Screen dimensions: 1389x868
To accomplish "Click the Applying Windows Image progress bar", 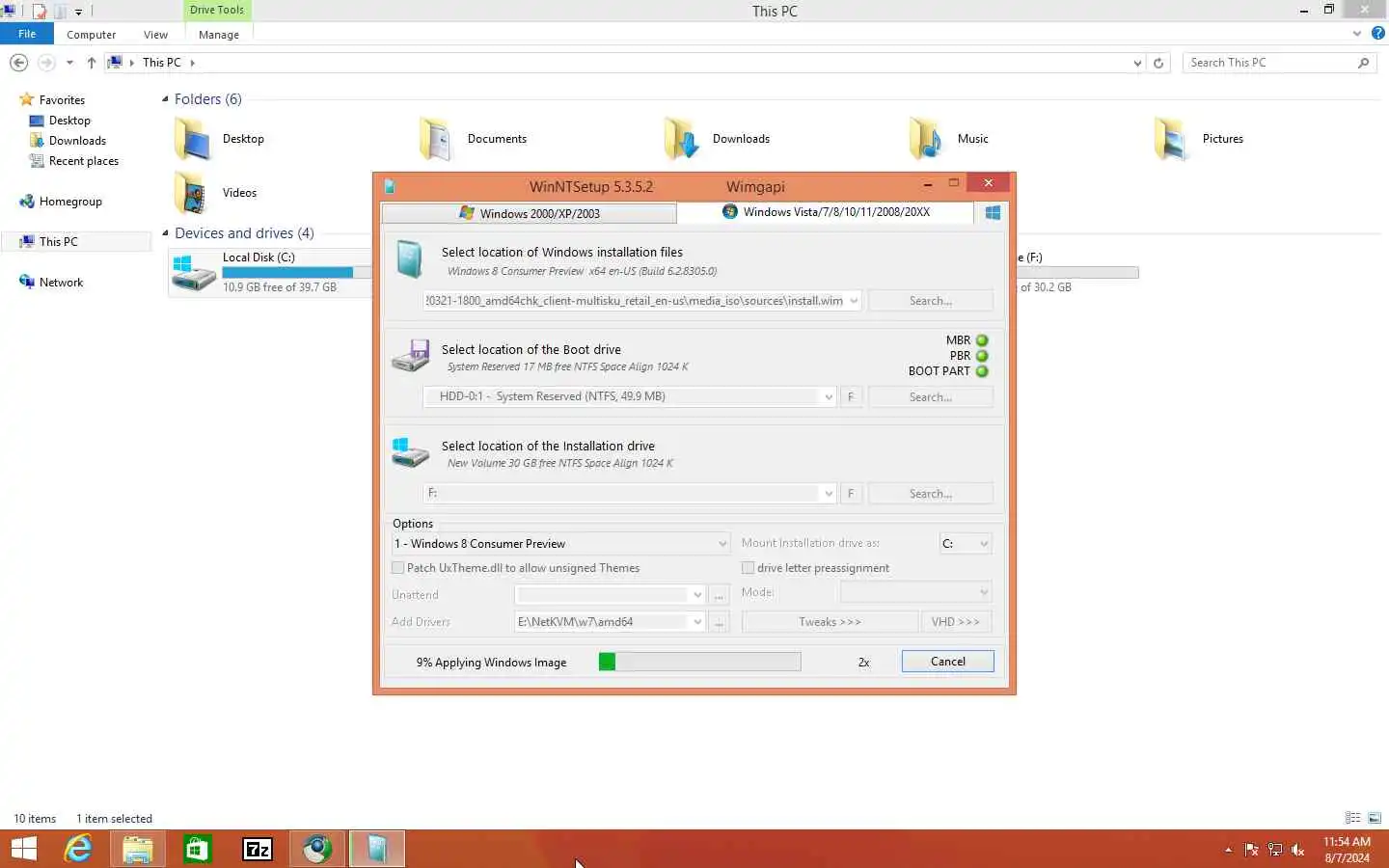I will pyautogui.click(x=699, y=662).
